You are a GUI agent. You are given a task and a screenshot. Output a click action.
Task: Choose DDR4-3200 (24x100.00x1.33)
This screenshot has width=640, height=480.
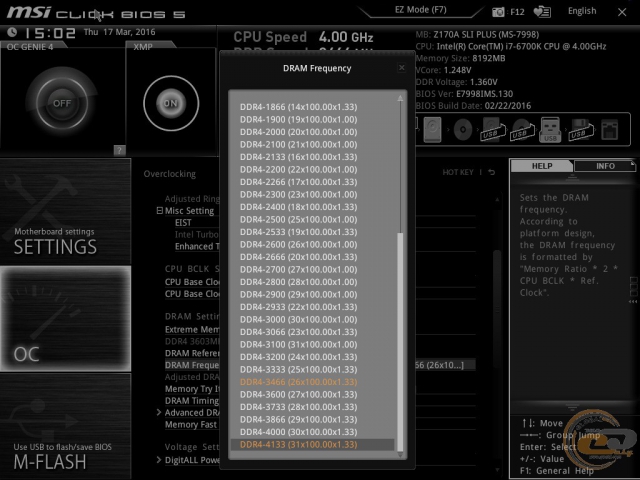point(298,357)
